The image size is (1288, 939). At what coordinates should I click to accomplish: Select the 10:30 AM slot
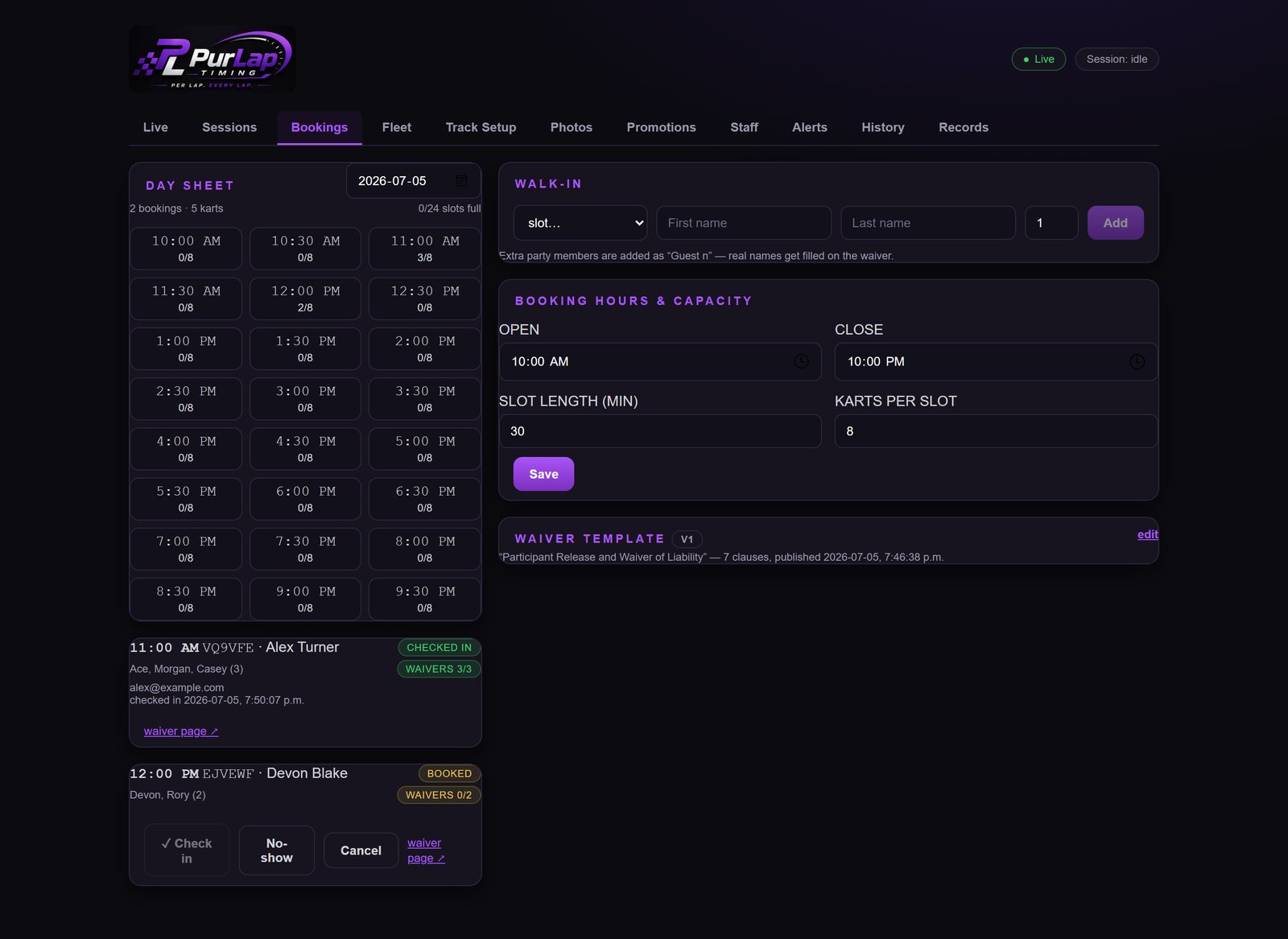(305, 249)
